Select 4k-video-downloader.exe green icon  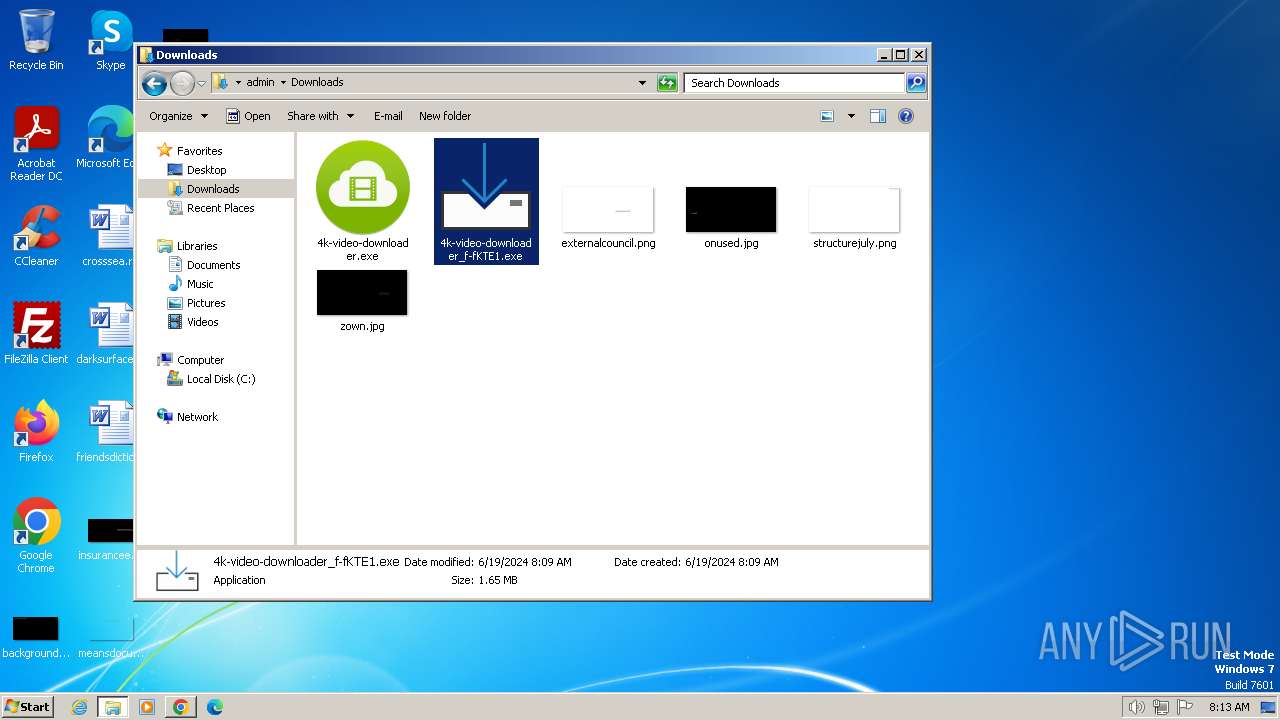[363, 188]
